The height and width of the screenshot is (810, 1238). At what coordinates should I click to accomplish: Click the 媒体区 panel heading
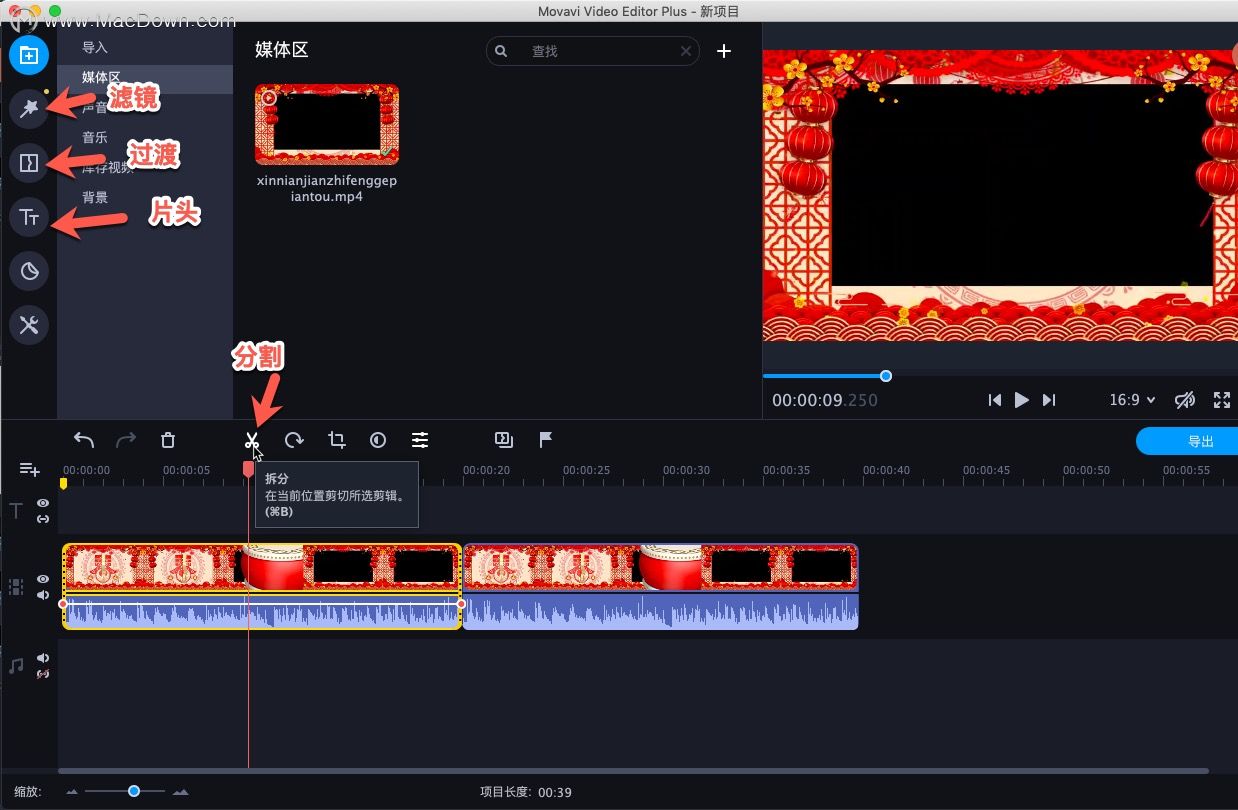click(282, 50)
